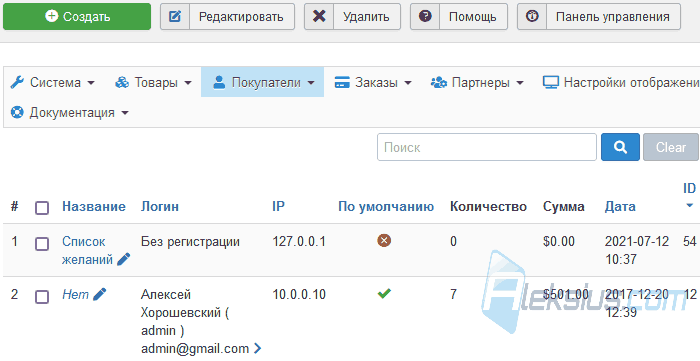Click the lifebuoy icon next to Документация
The image size is (700, 361).
pos(17,112)
